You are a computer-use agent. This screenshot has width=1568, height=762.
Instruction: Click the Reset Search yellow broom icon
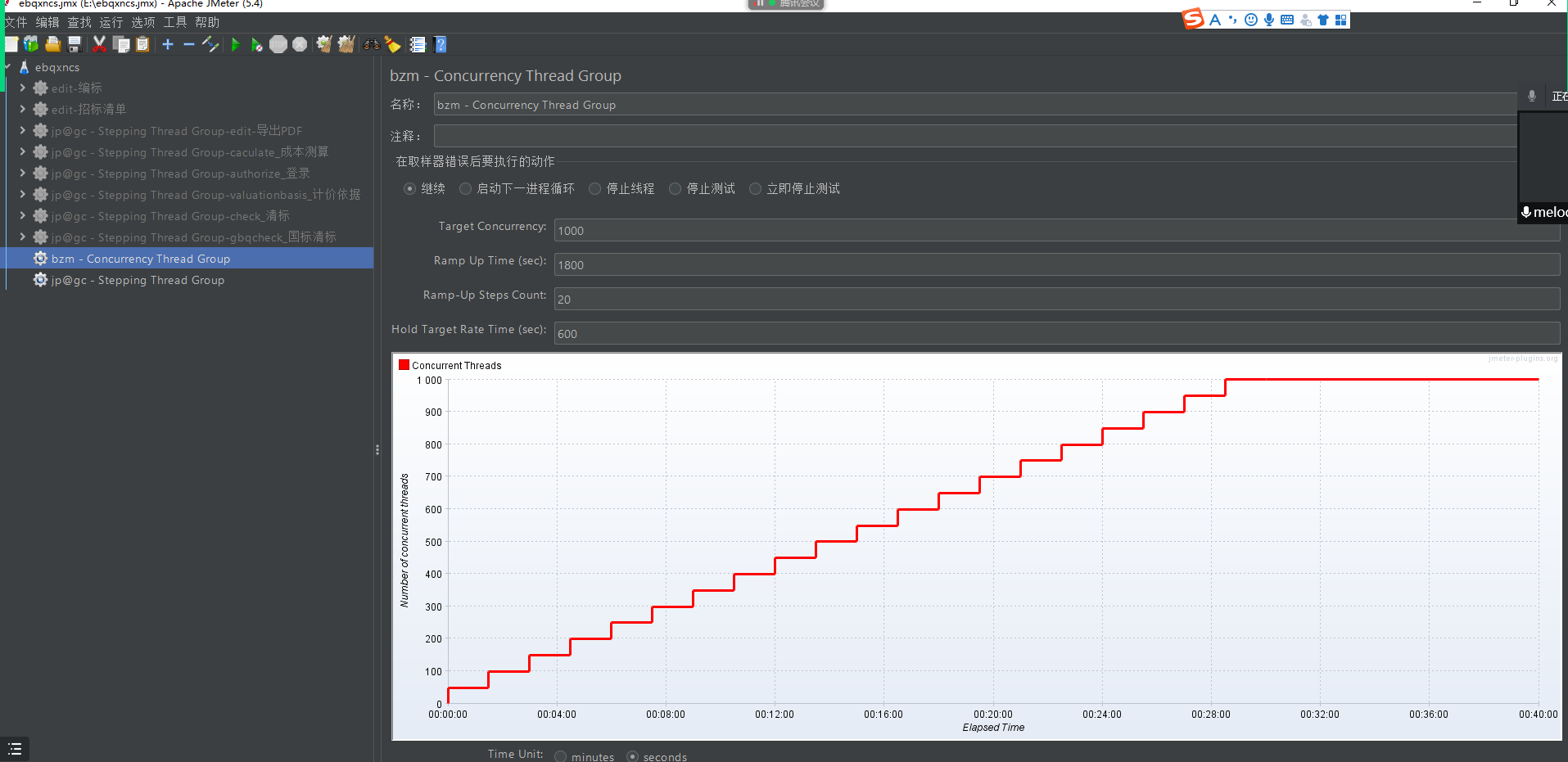tap(393, 44)
